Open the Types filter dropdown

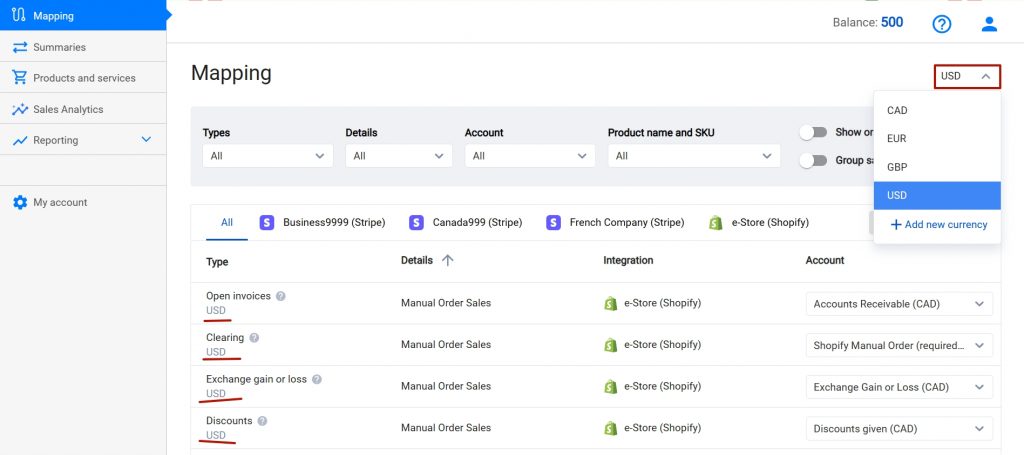[268, 156]
